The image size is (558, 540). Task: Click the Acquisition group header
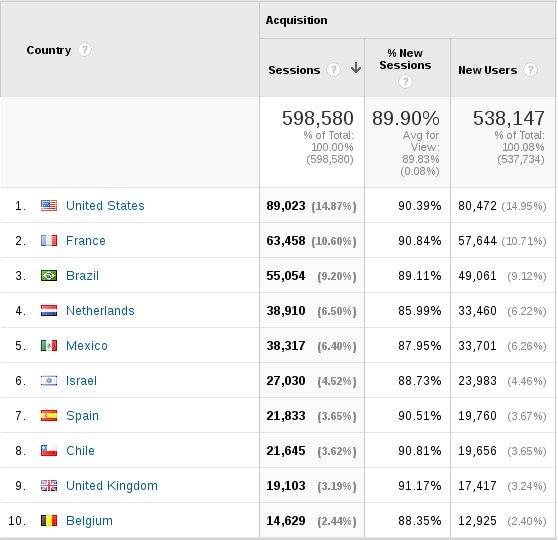click(296, 20)
